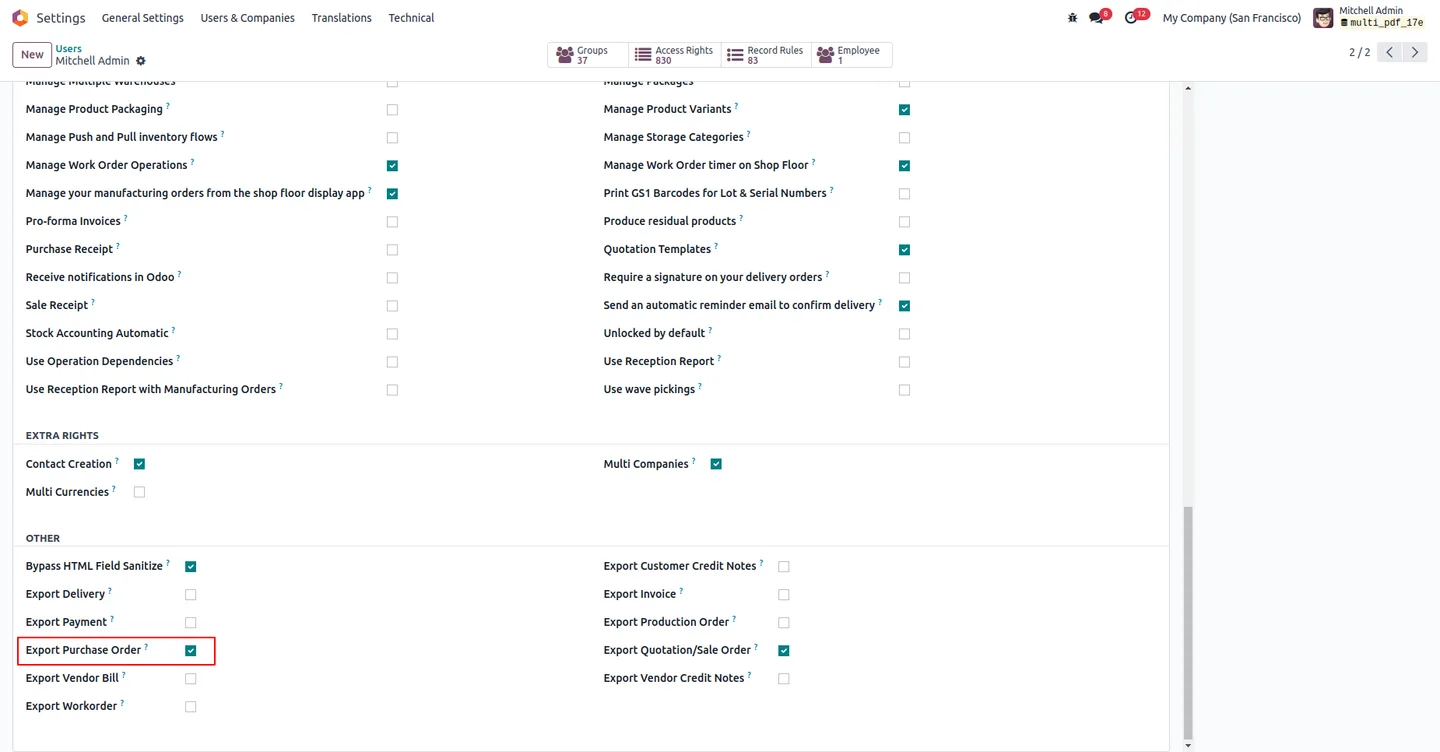This screenshot has width=1440, height=752.
Task: Check Export Invoice checkbox
Action: 783,595
